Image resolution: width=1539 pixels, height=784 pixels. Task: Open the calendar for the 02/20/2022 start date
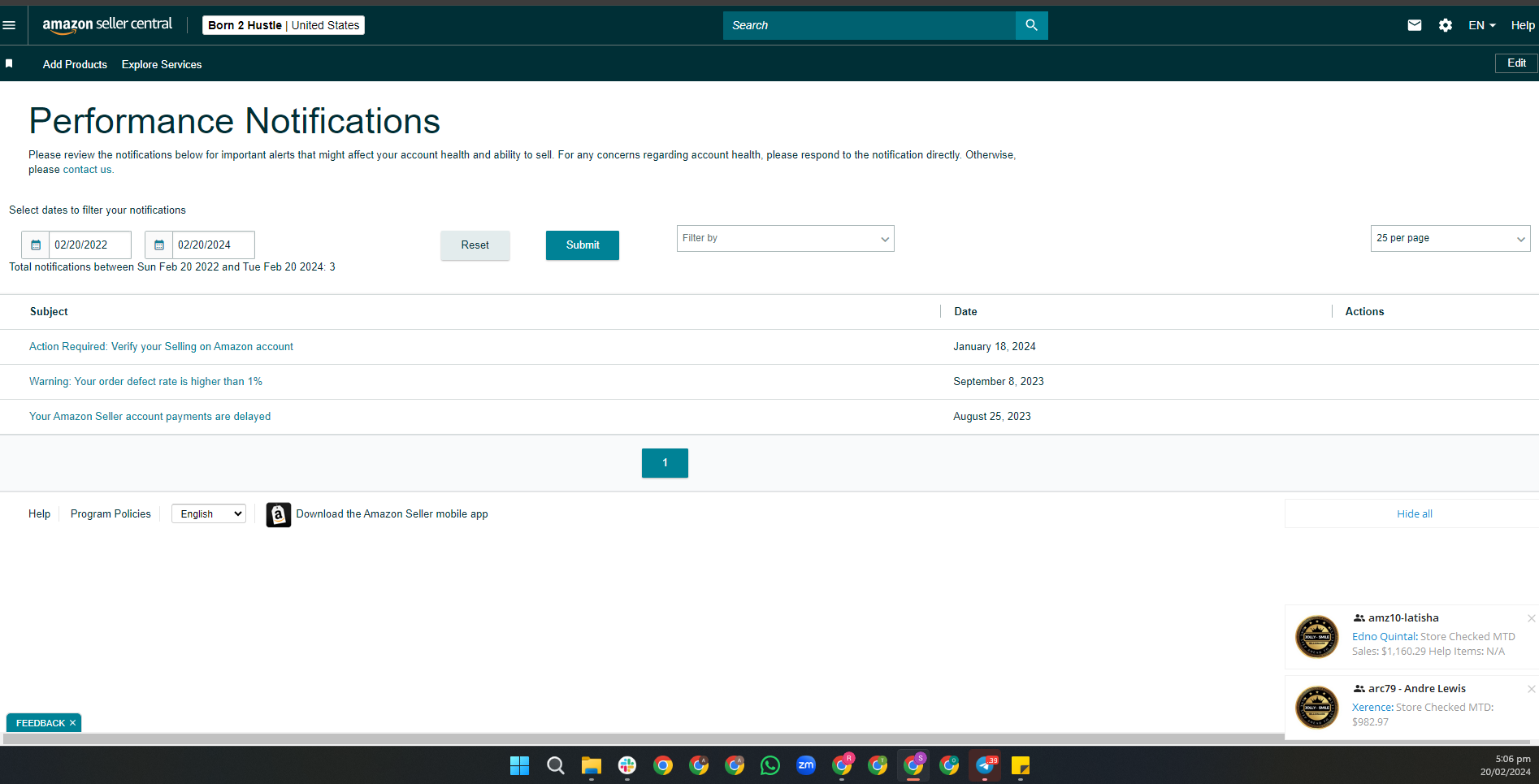36,245
